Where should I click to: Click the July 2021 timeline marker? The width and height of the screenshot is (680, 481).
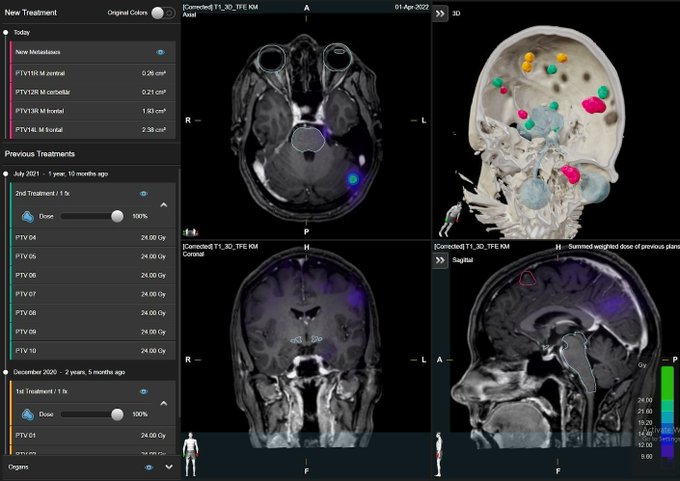pos(6,174)
